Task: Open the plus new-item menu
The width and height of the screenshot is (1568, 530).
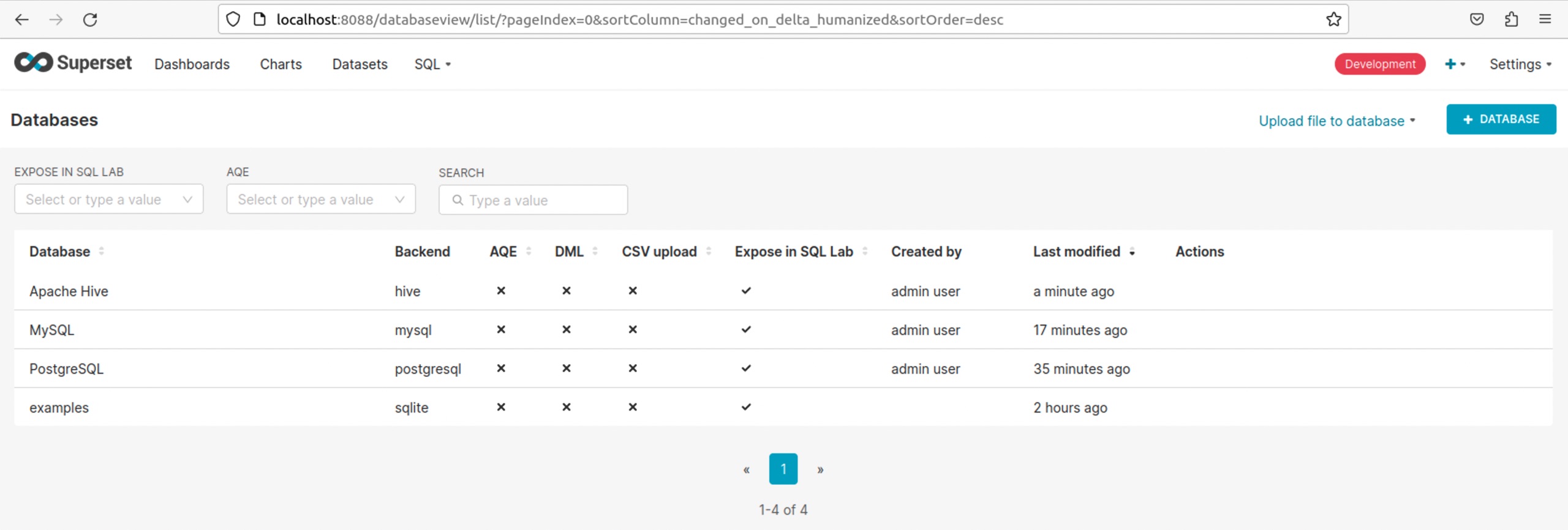Action: (1455, 64)
